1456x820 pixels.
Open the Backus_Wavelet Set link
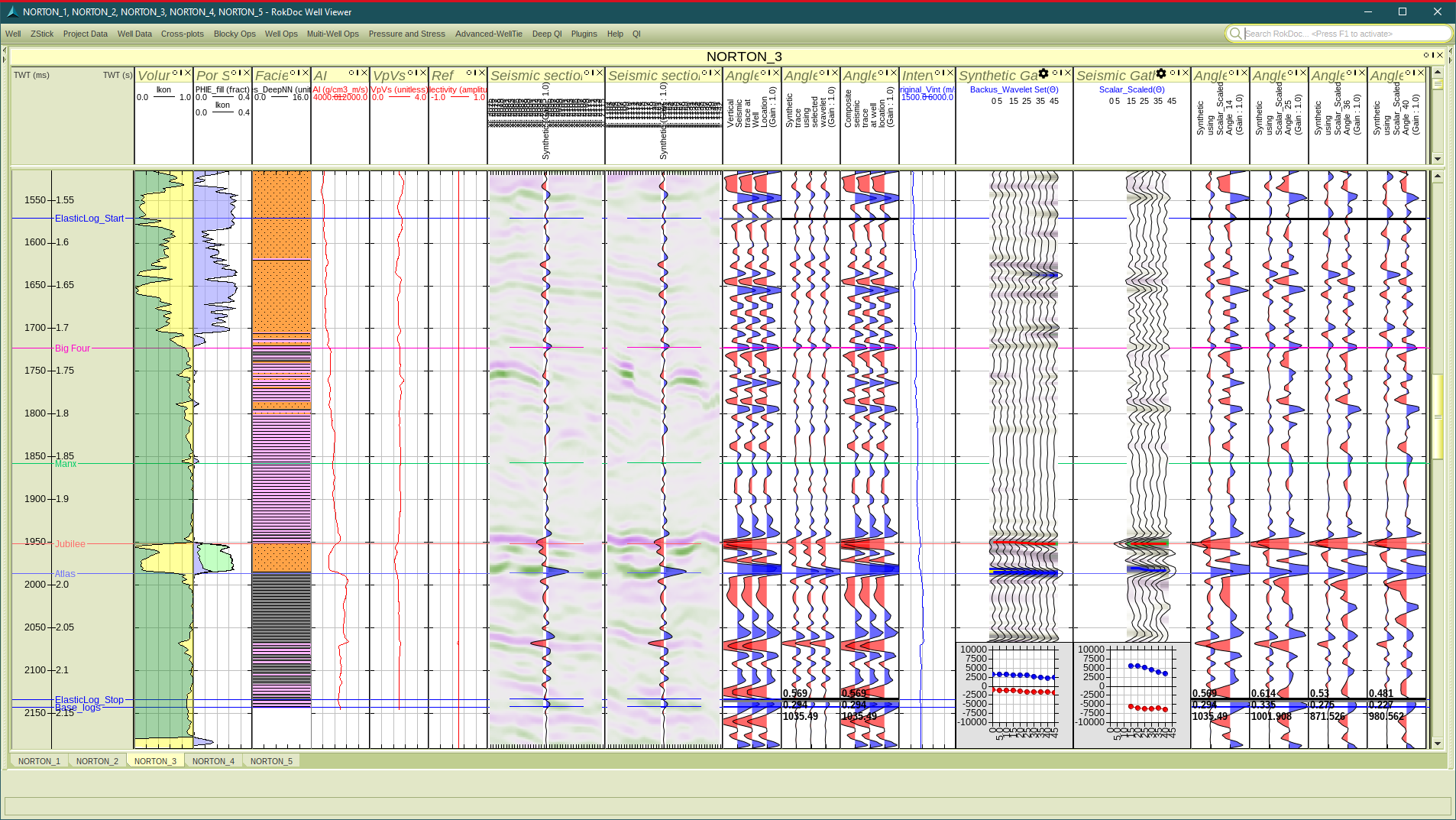pyautogui.click(x=1014, y=89)
